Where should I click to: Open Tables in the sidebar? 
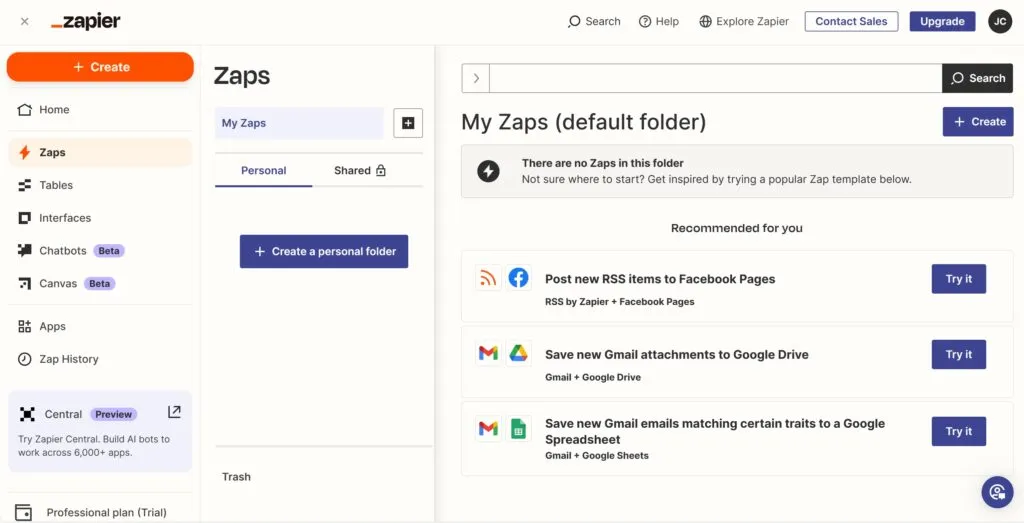[101, 185]
